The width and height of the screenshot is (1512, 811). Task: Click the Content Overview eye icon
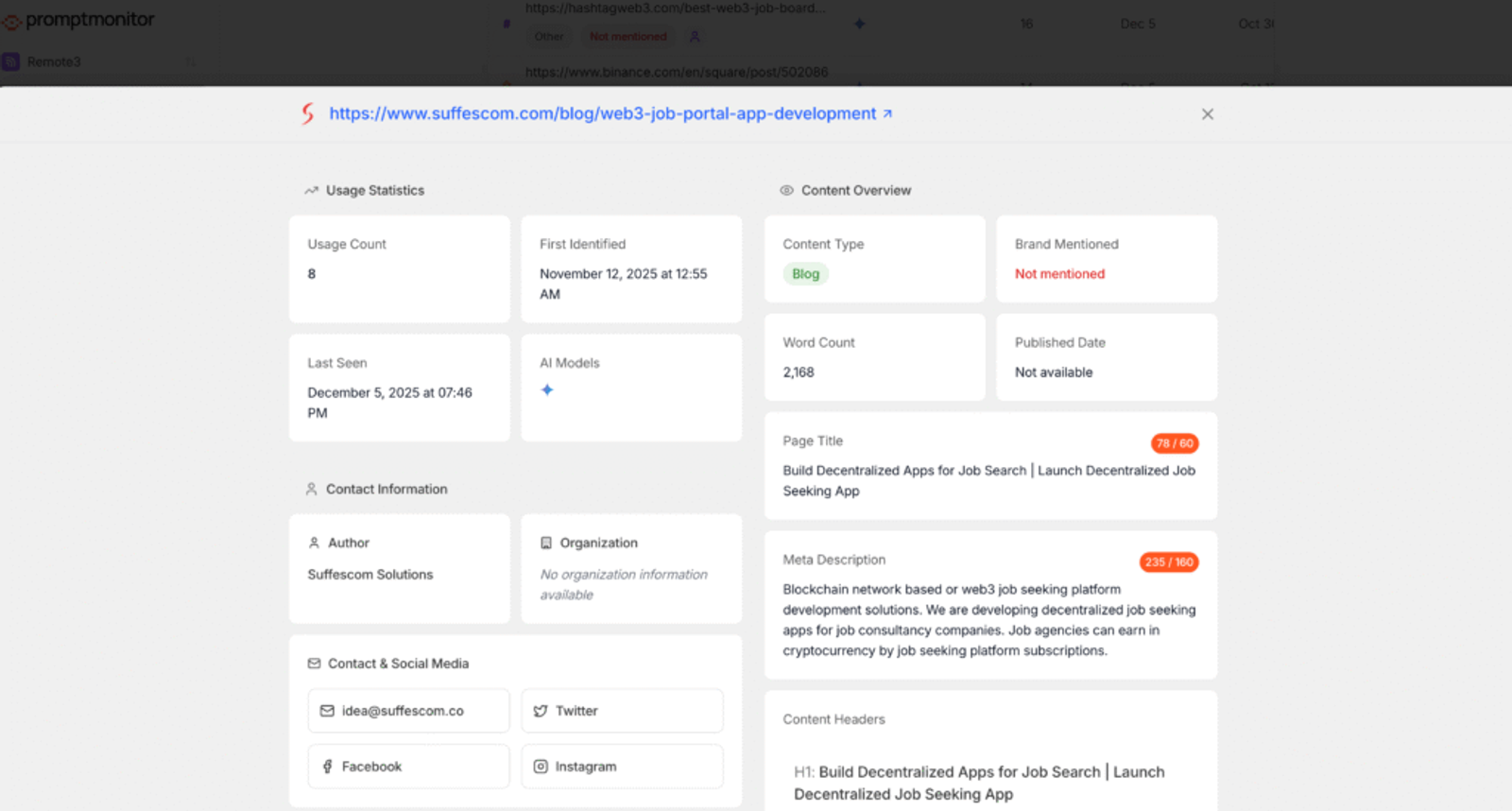click(786, 191)
